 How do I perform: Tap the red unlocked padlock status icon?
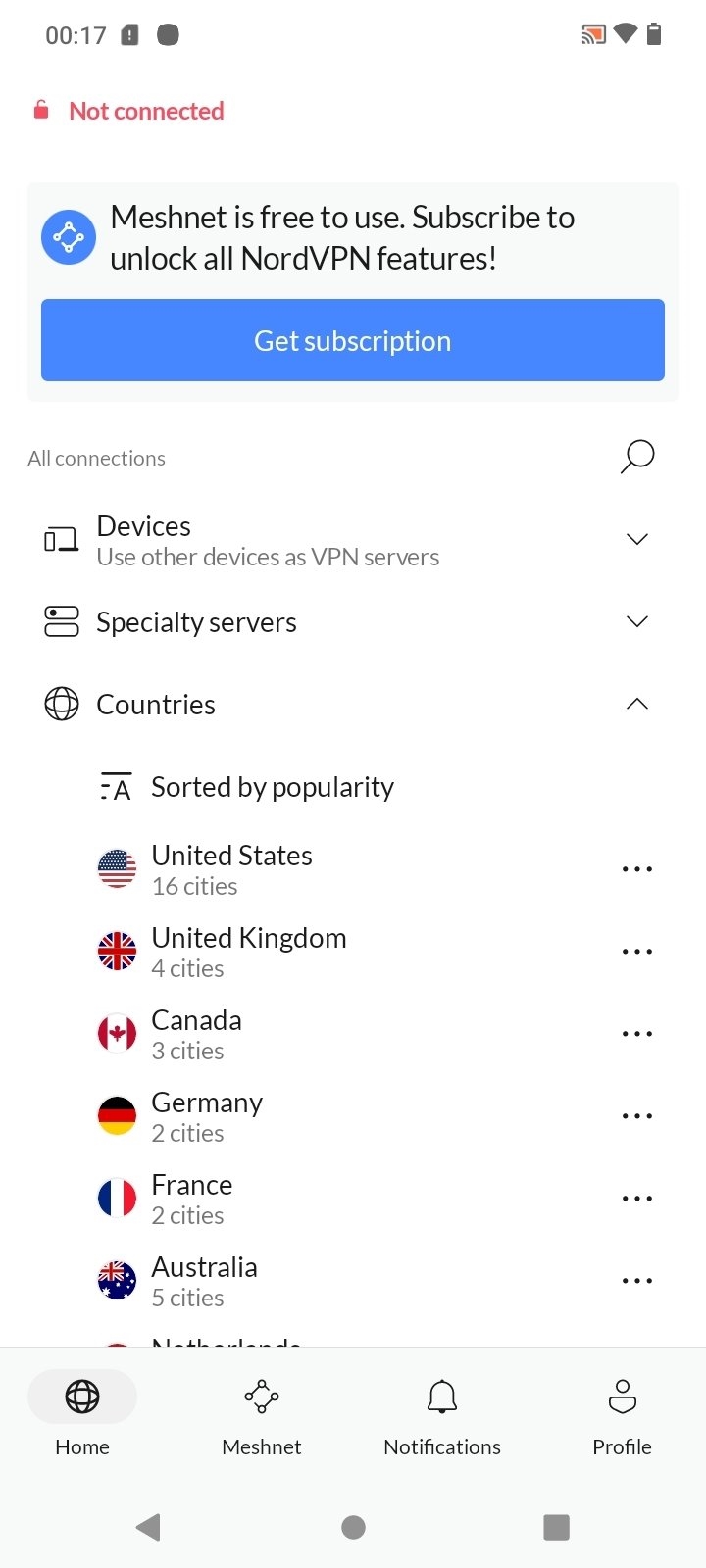point(41,110)
